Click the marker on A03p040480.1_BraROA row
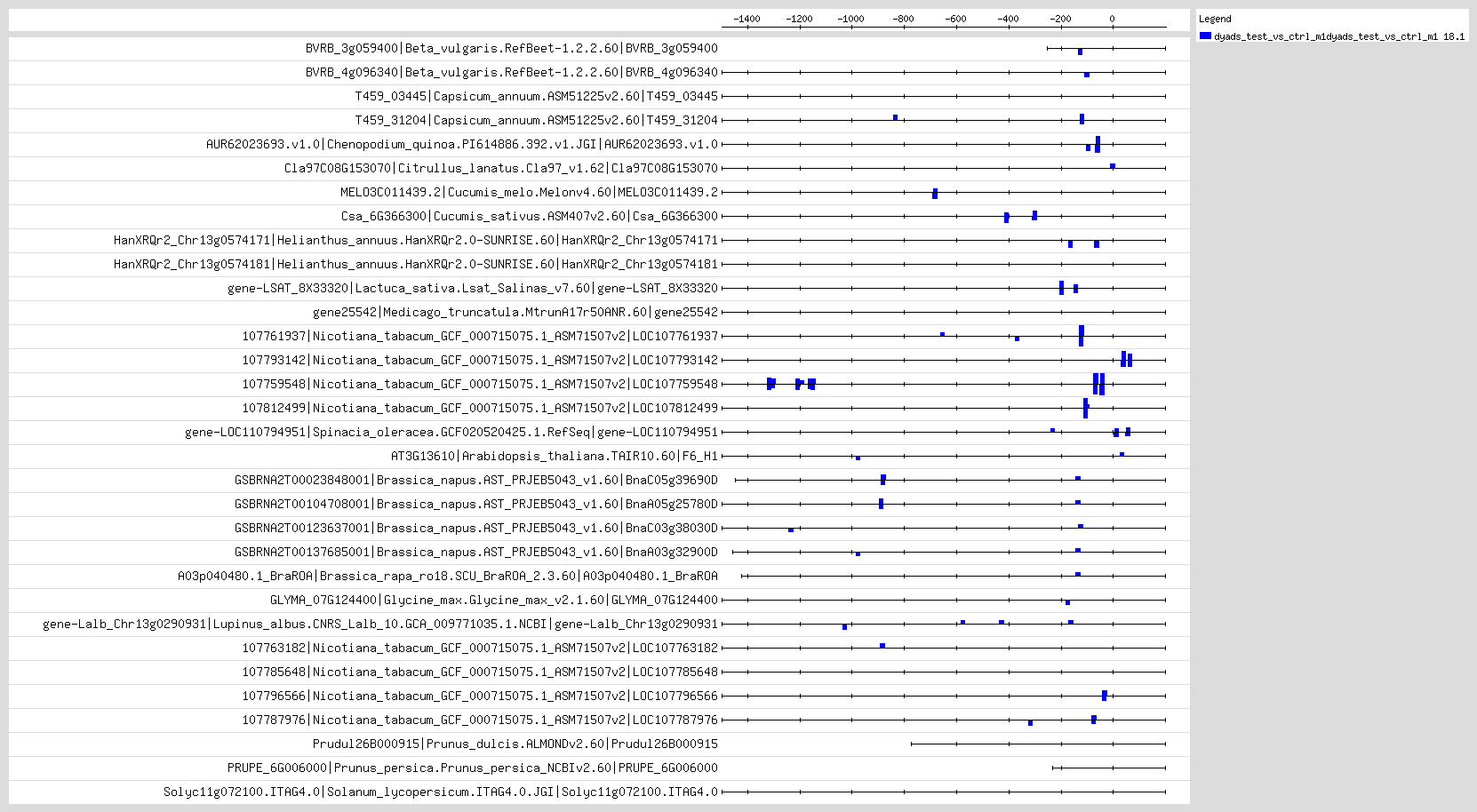The width and height of the screenshot is (1477, 812). pos(1077,574)
